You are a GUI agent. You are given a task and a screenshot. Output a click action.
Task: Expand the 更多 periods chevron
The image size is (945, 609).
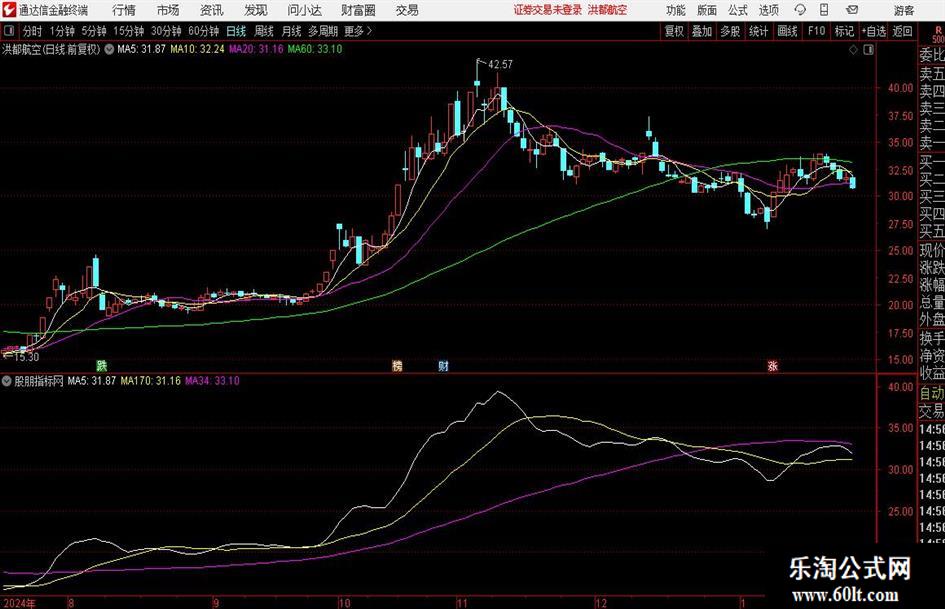pyautogui.click(x=359, y=31)
